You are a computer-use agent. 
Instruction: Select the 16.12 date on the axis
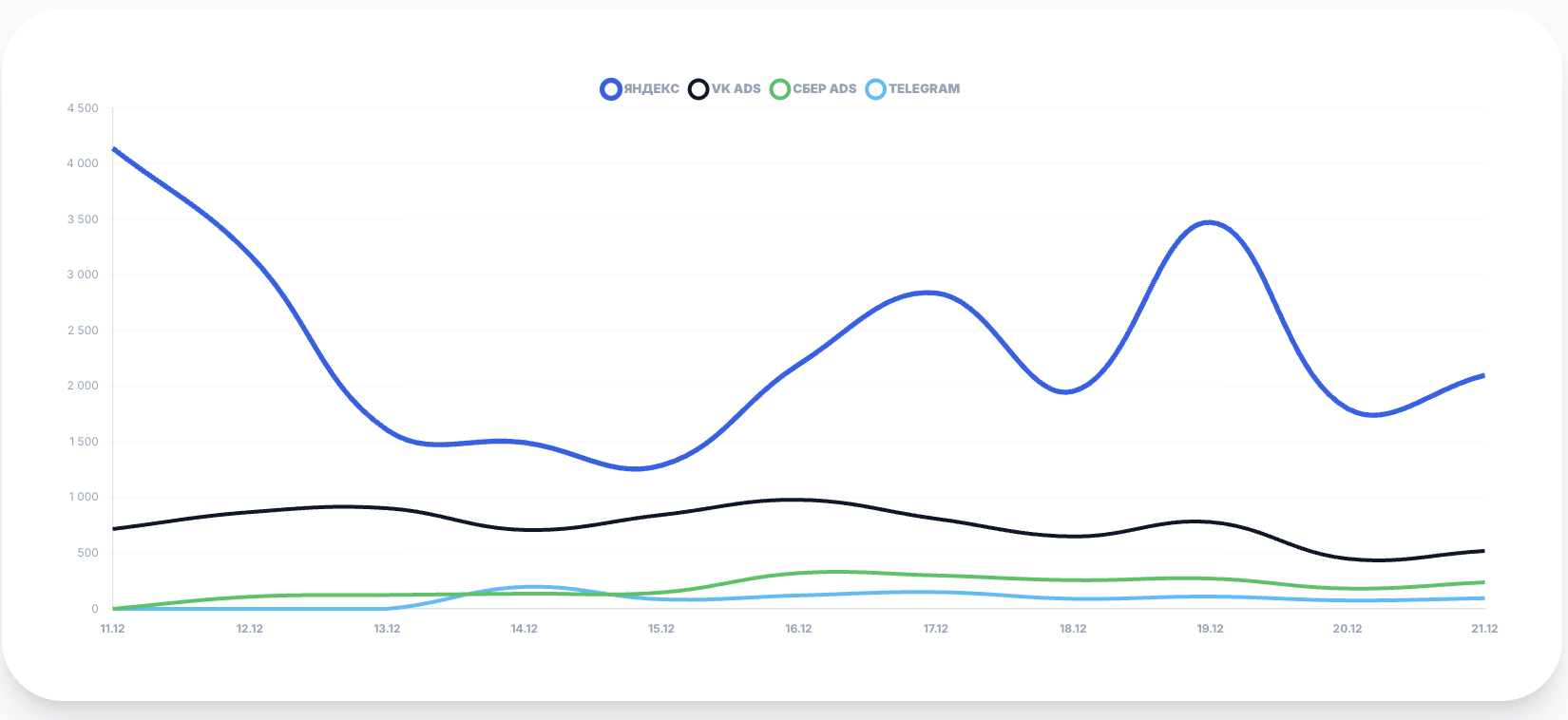point(798,629)
